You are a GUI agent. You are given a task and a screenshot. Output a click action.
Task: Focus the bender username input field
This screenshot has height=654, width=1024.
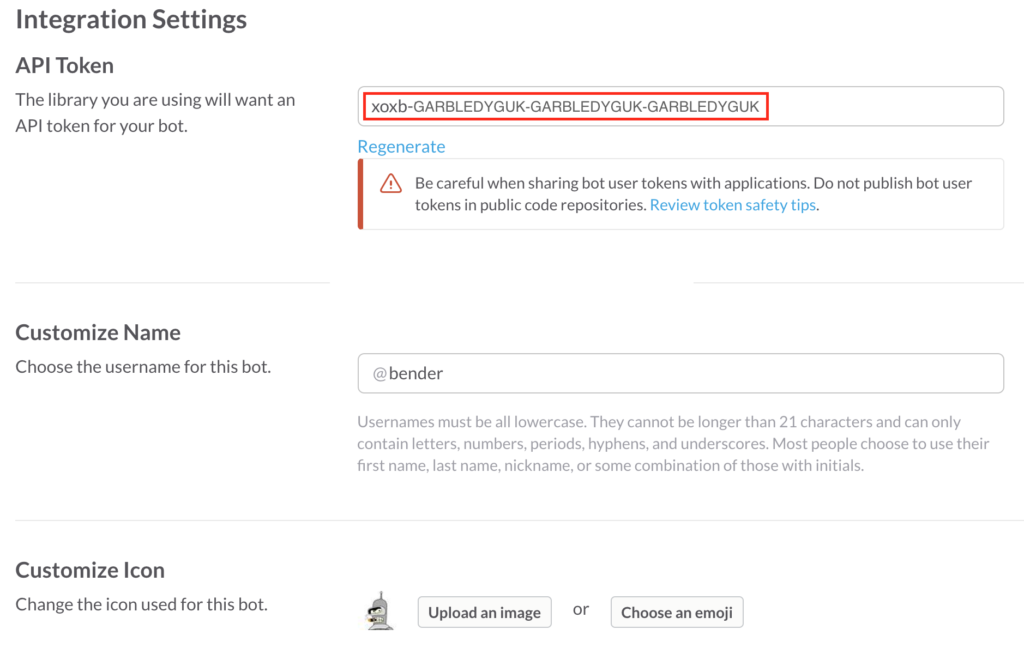(x=680, y=373)
